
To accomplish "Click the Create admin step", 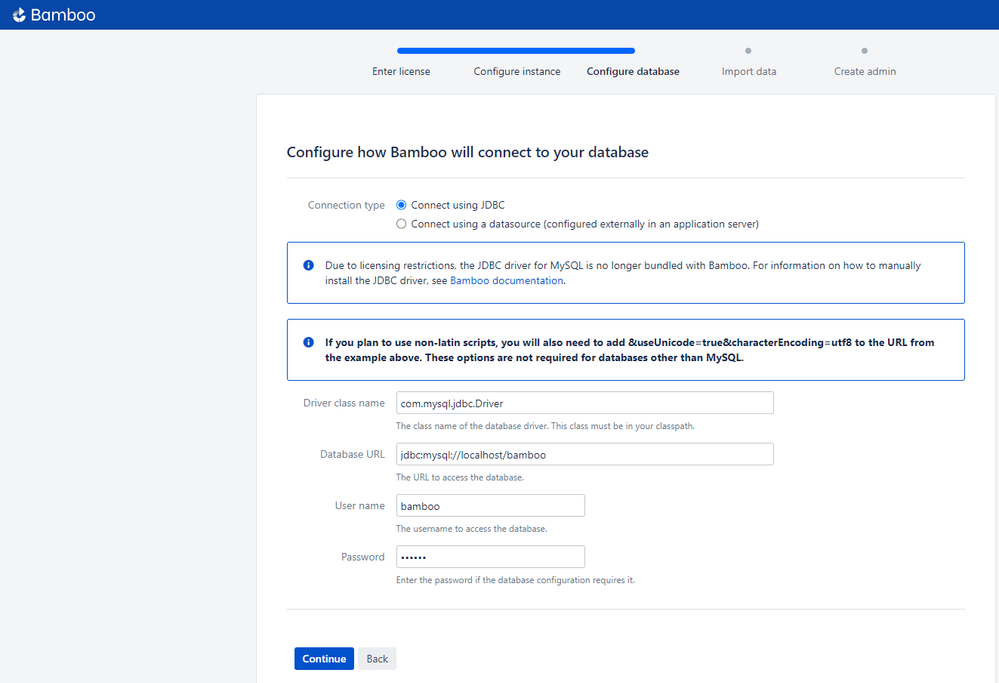I will coord(865,71).
